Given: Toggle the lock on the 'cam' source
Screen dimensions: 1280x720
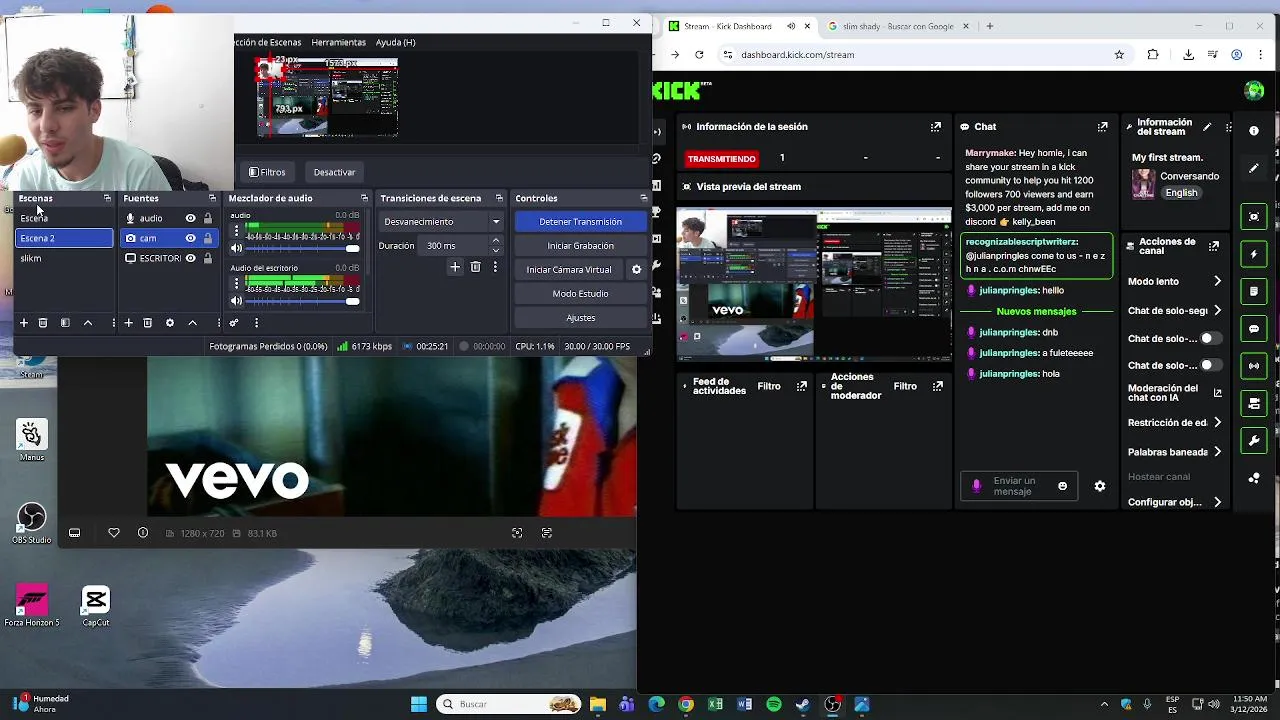Looking at the screenshot, I should pos(207,238).
